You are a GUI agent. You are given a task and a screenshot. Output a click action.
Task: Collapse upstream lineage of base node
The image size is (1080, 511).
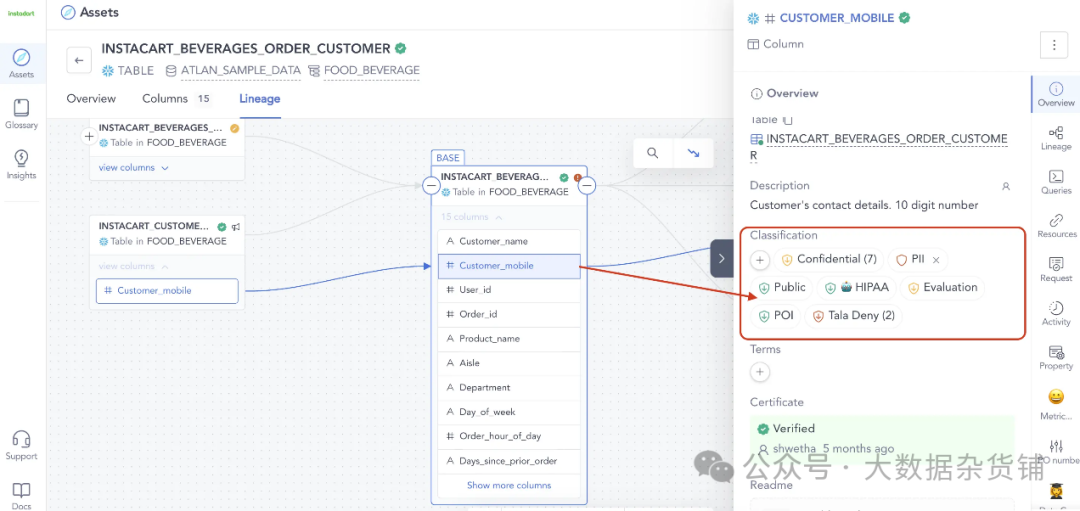(431, 185)
